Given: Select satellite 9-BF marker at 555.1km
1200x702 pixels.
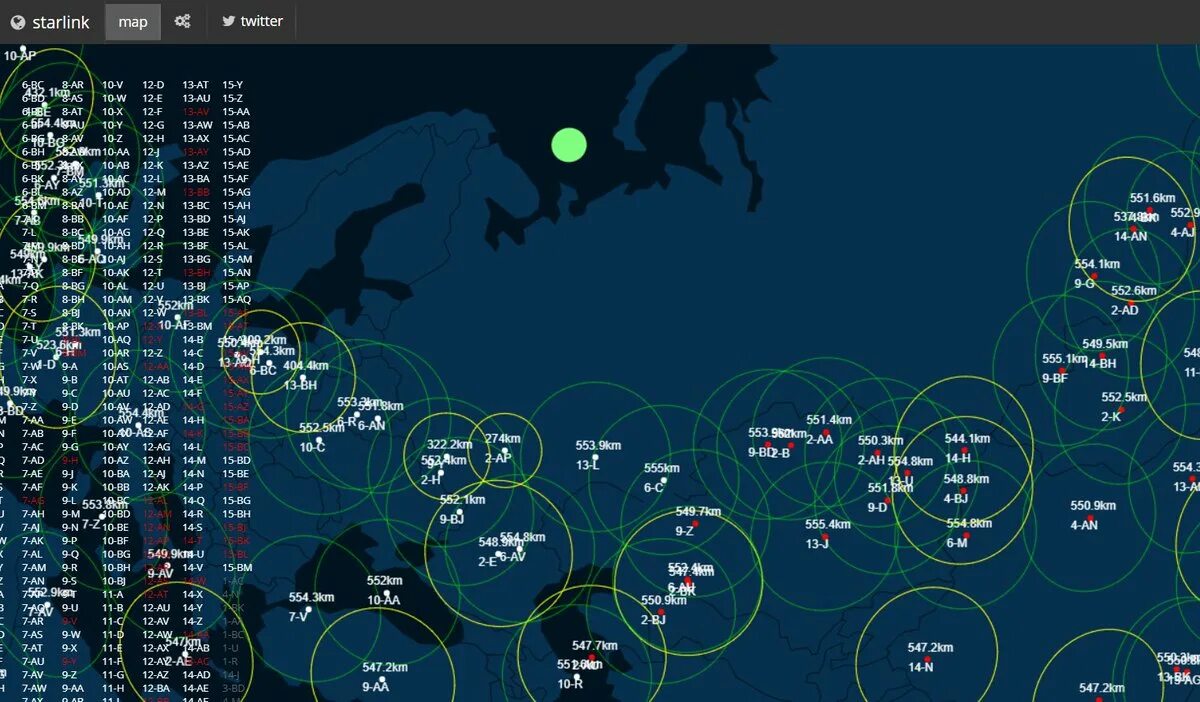Looking at the screenshot, I should point(1063,370).
